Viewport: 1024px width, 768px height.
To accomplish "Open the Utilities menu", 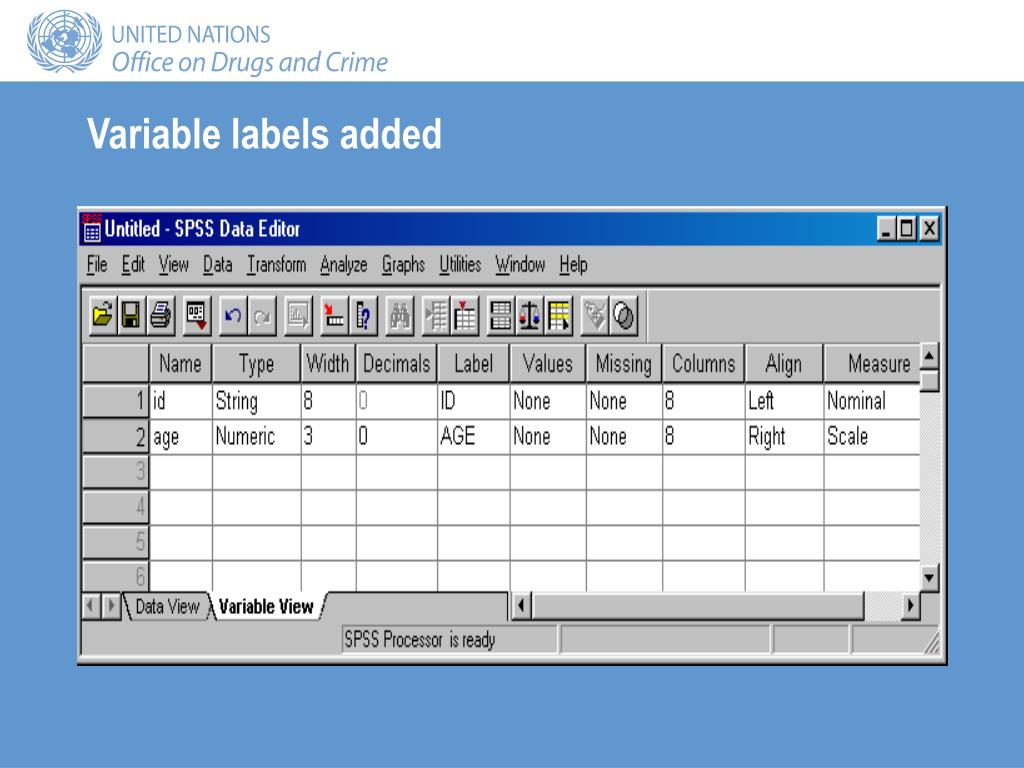I will [x=460, y=264].
